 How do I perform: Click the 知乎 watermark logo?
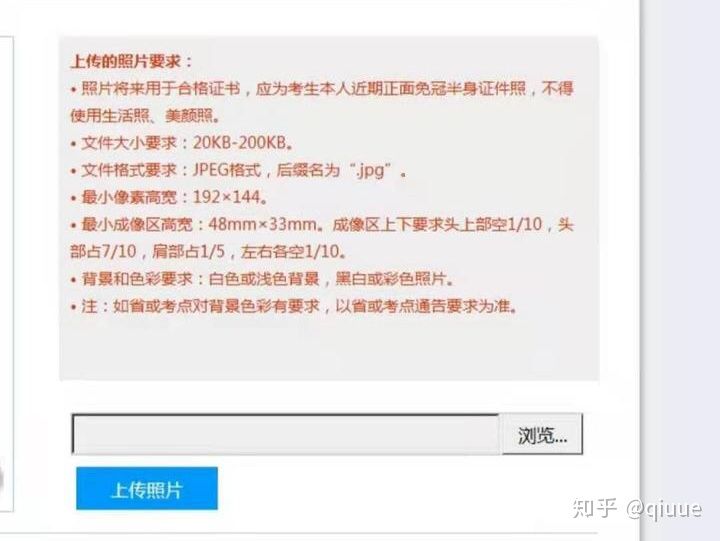click(x=594, y=507)
